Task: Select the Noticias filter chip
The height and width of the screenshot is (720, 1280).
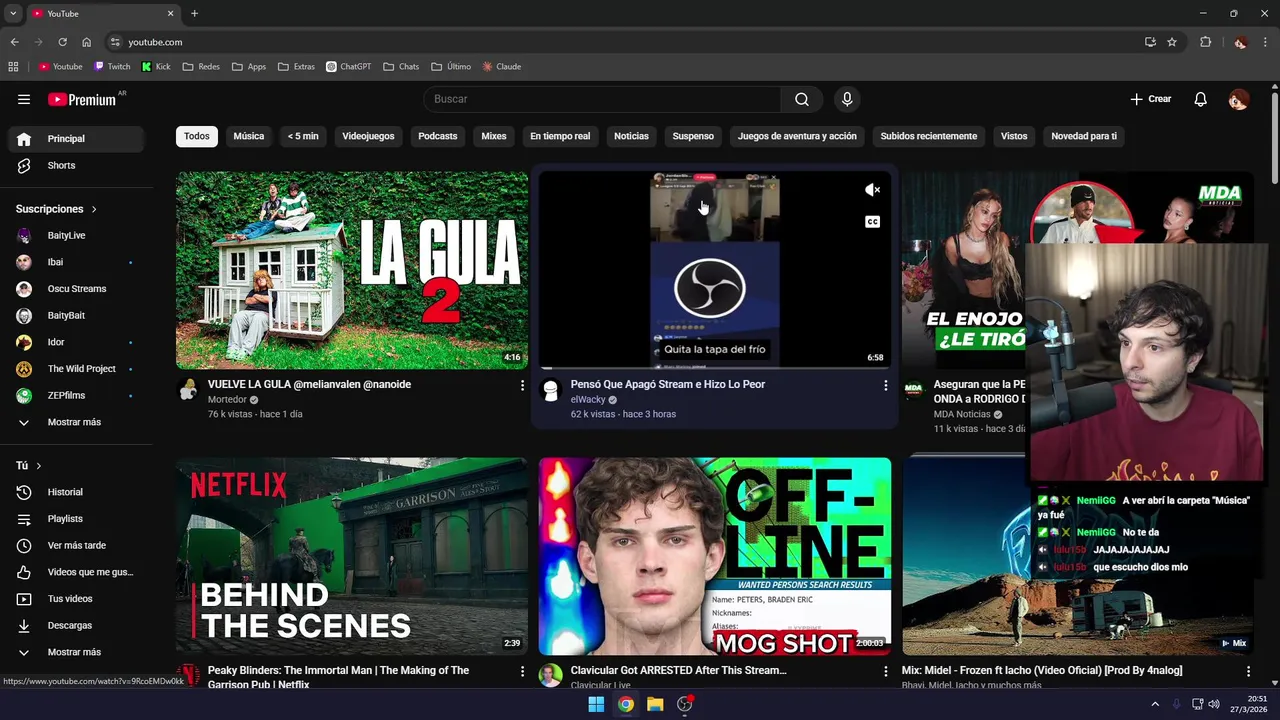Action: 631,136
